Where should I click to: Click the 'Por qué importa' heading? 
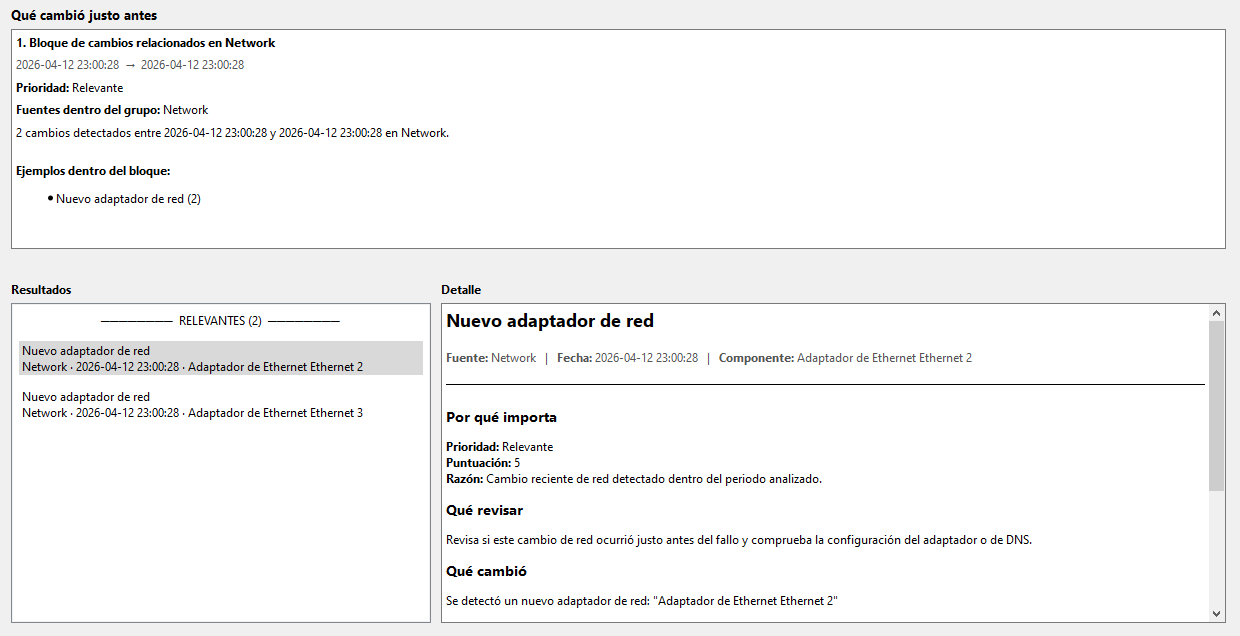tap(501, 417)
